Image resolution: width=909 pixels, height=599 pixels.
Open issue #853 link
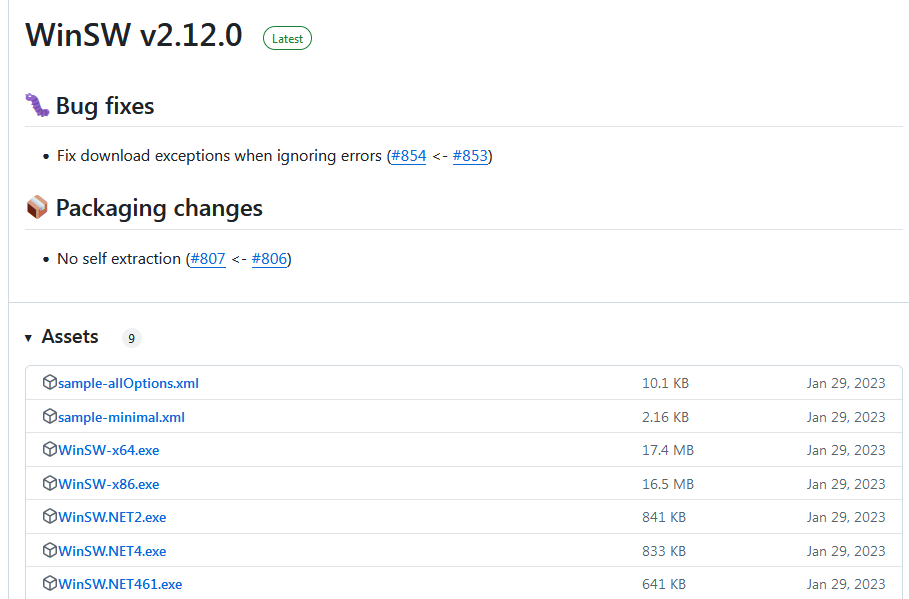pos(470,156)
